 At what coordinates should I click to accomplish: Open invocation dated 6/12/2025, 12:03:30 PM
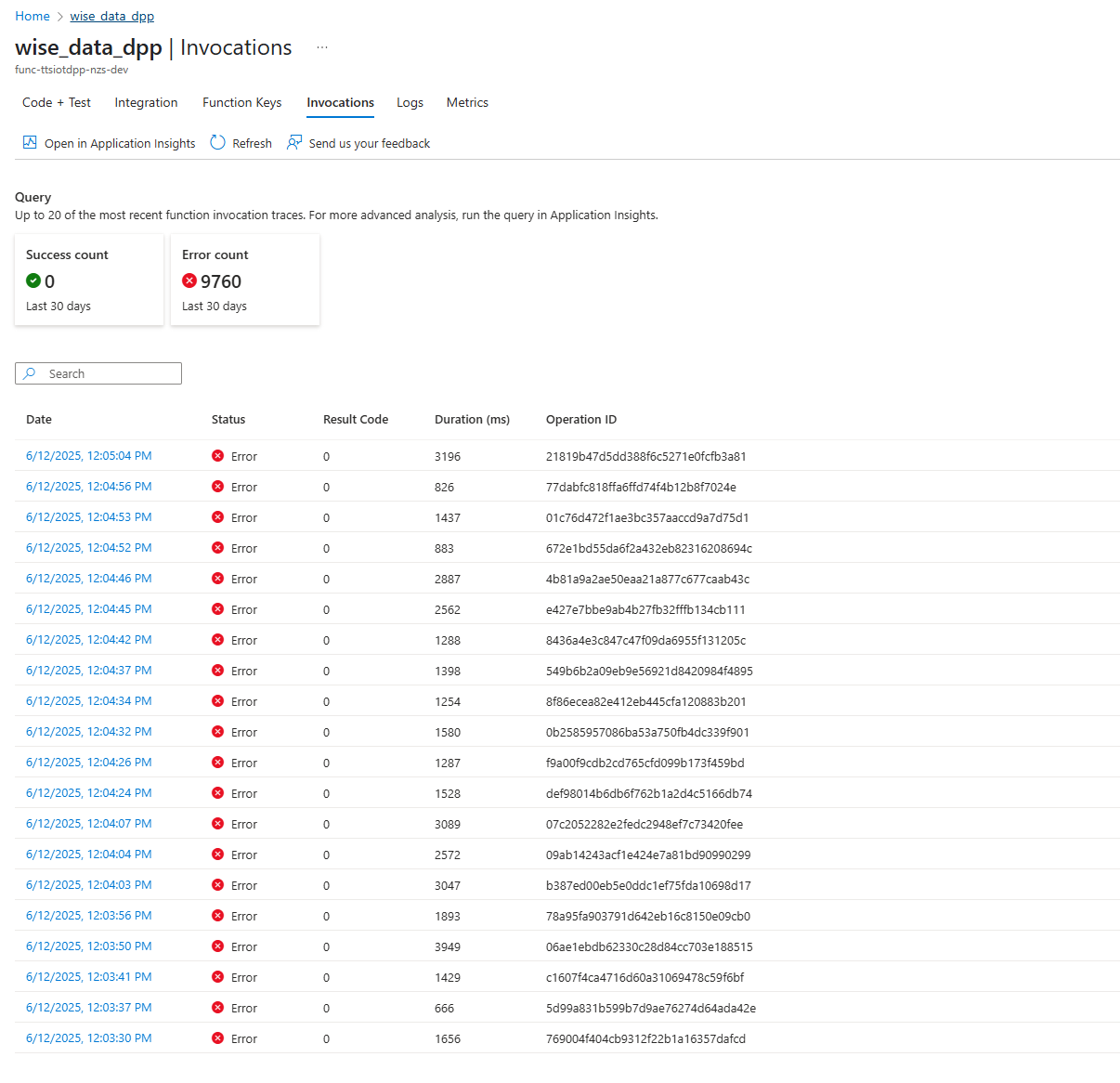coord(89,1038)
